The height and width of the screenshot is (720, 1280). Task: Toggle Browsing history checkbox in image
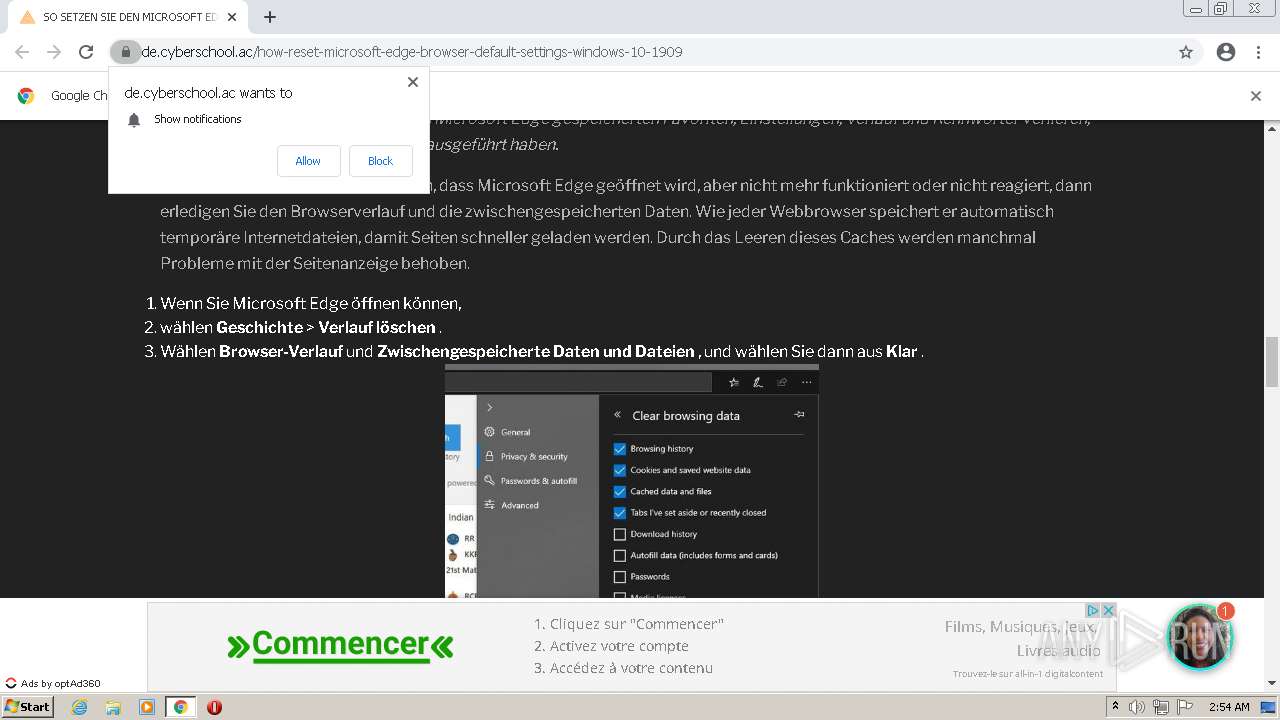[x=620, y=449]
